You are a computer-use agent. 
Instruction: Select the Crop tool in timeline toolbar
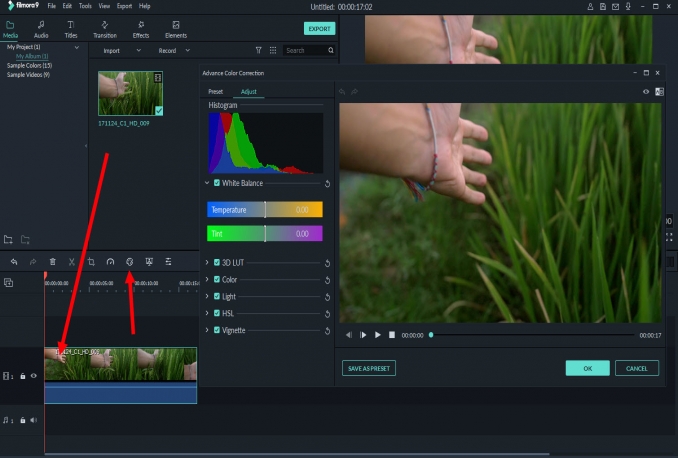91,261
